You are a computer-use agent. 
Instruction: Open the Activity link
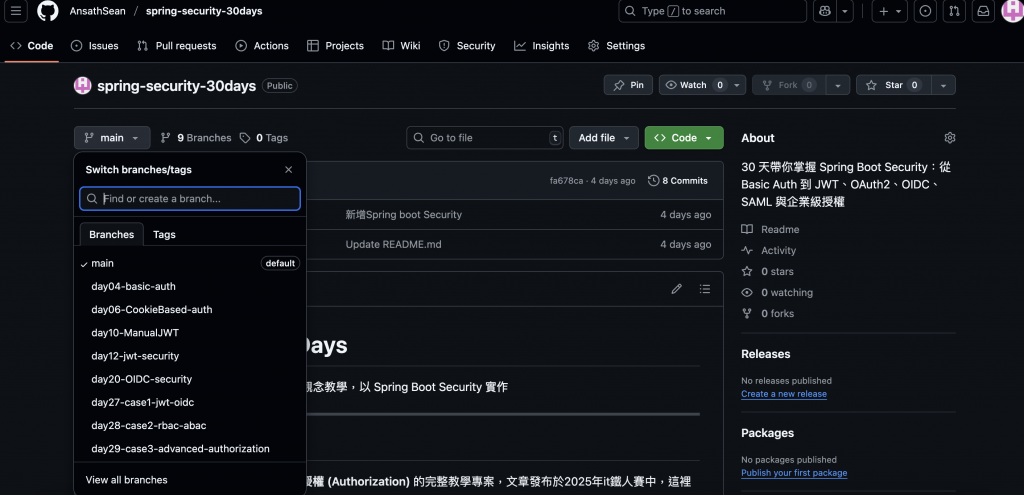coord(769,251)
